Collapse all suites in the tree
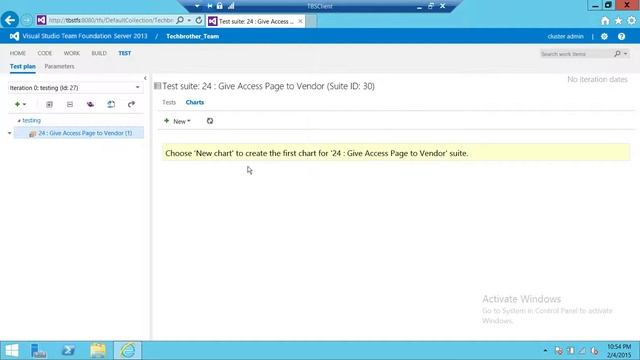The image size is (640, 360). (x=70, y=104)
